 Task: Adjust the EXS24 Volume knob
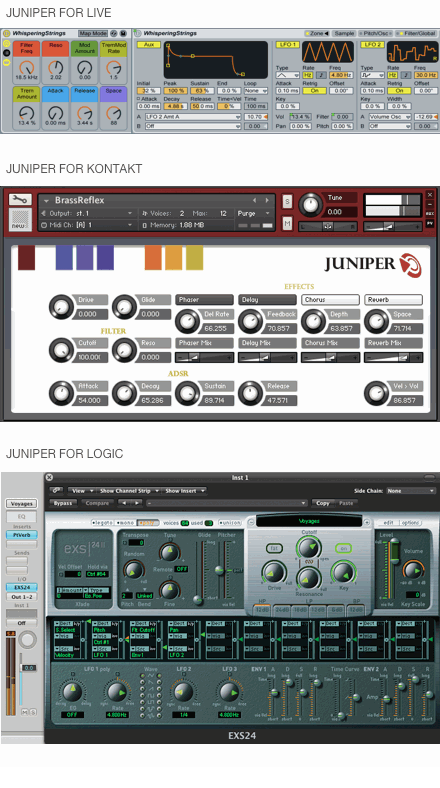(x=413, y=570)
